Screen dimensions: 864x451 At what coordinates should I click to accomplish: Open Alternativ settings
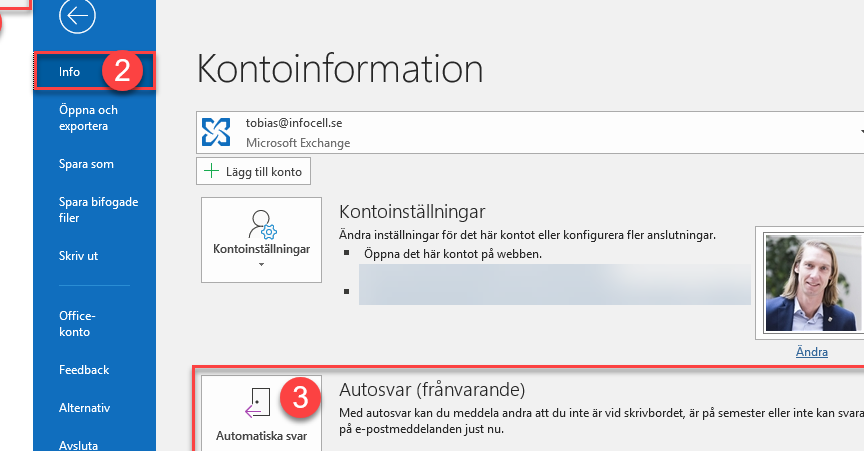[x=84, y=408]
